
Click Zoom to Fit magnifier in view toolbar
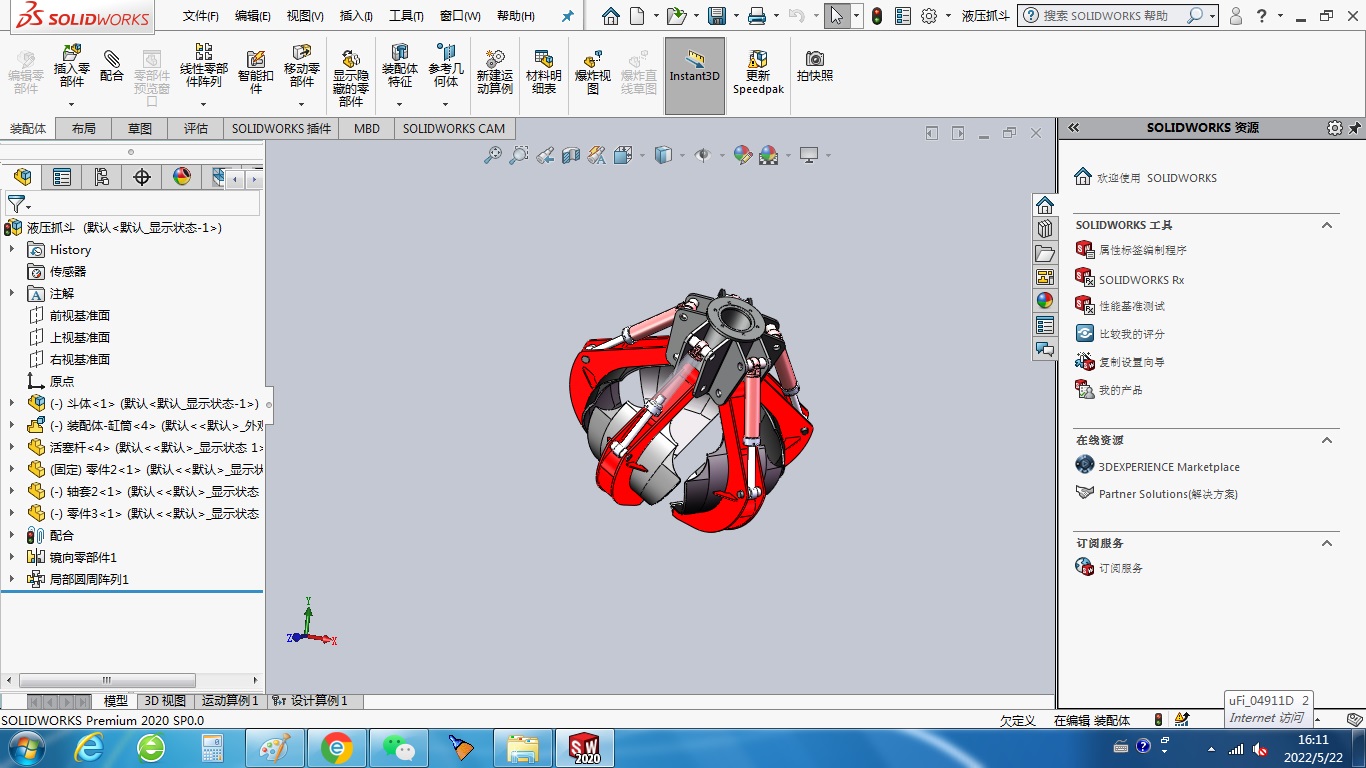(493, 155)
